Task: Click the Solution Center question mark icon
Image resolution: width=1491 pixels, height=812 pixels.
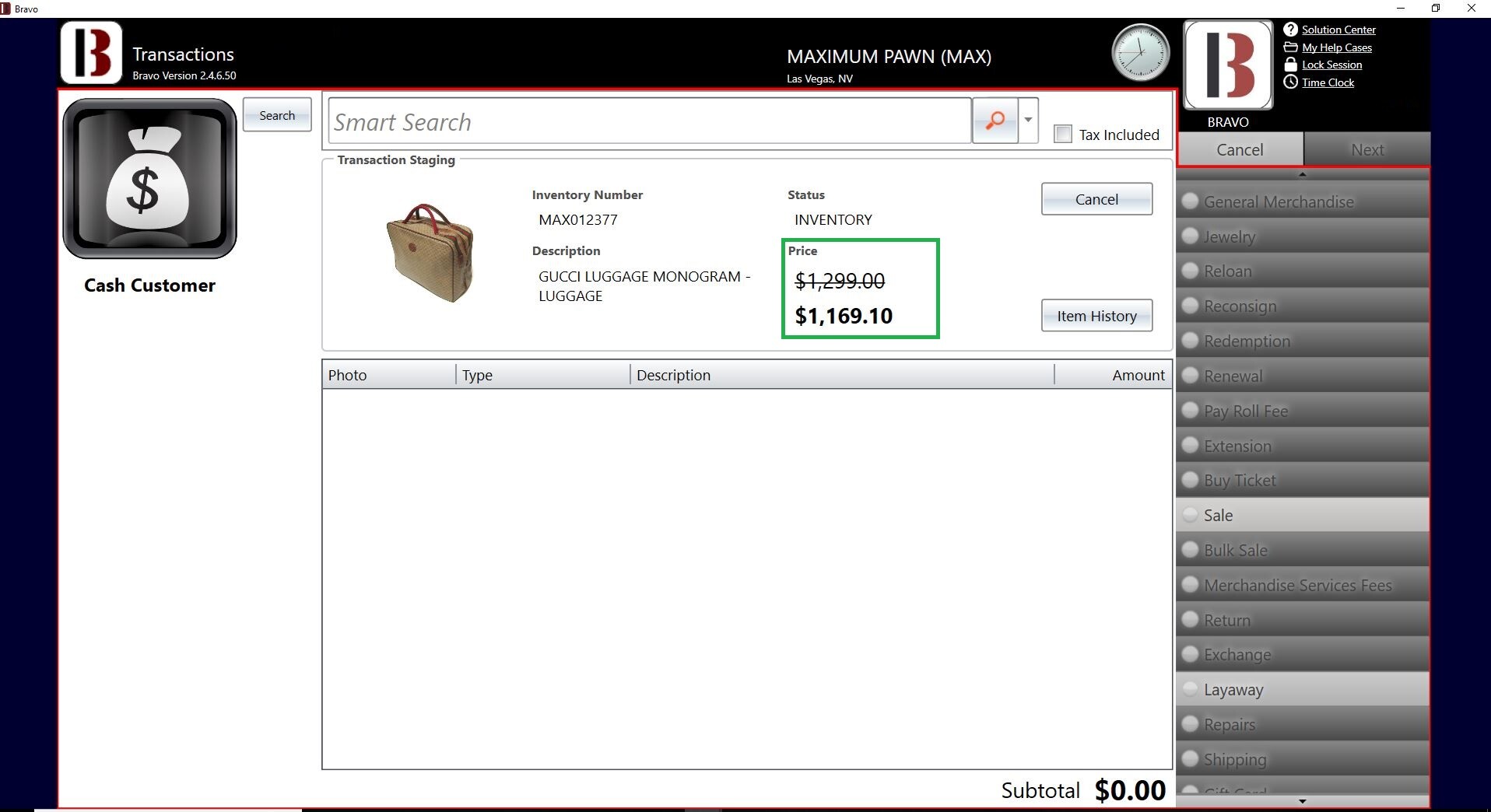Action: click(x=1290, y=30)
